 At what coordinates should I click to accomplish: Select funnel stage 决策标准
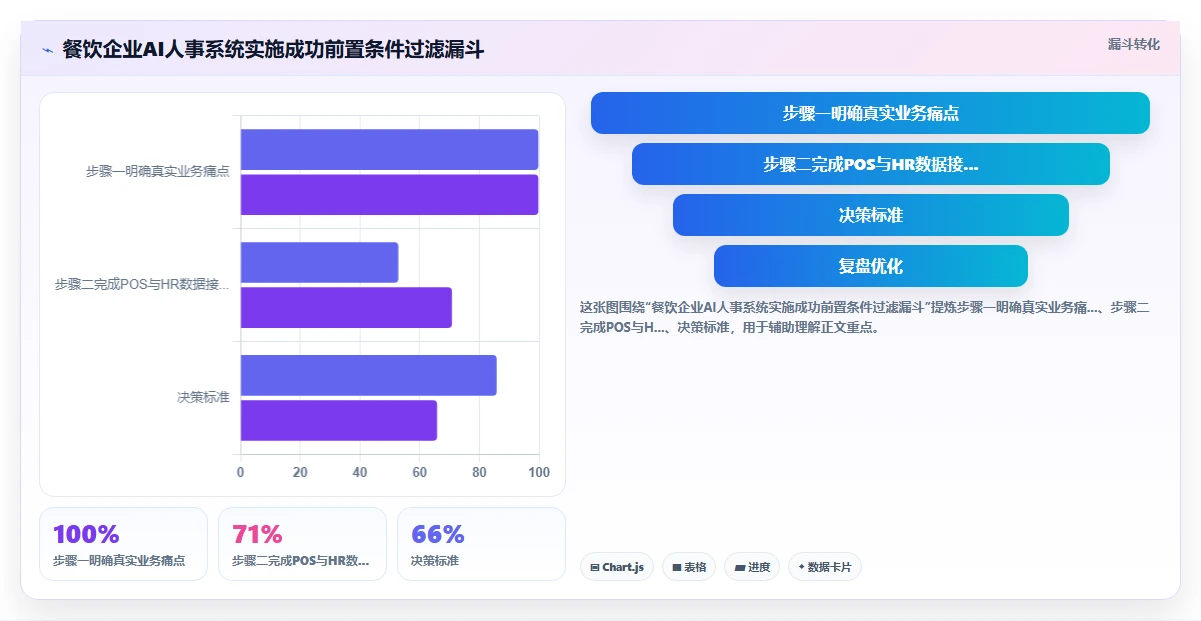870,215
